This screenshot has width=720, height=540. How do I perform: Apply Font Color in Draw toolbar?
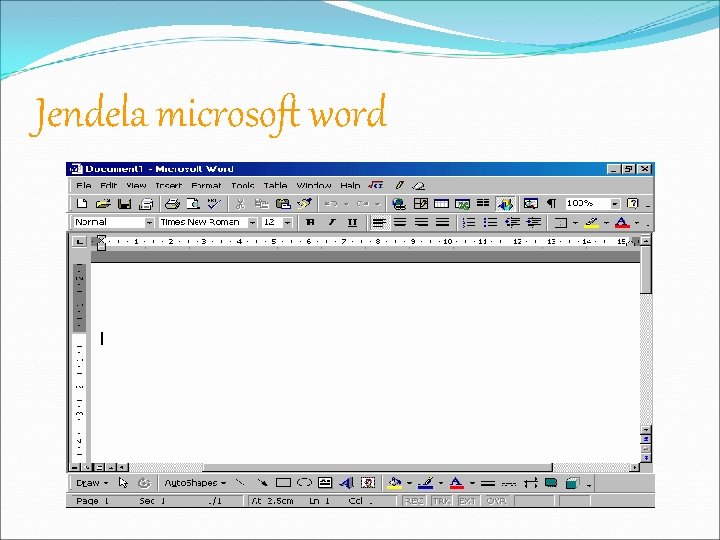pos(456,483)
